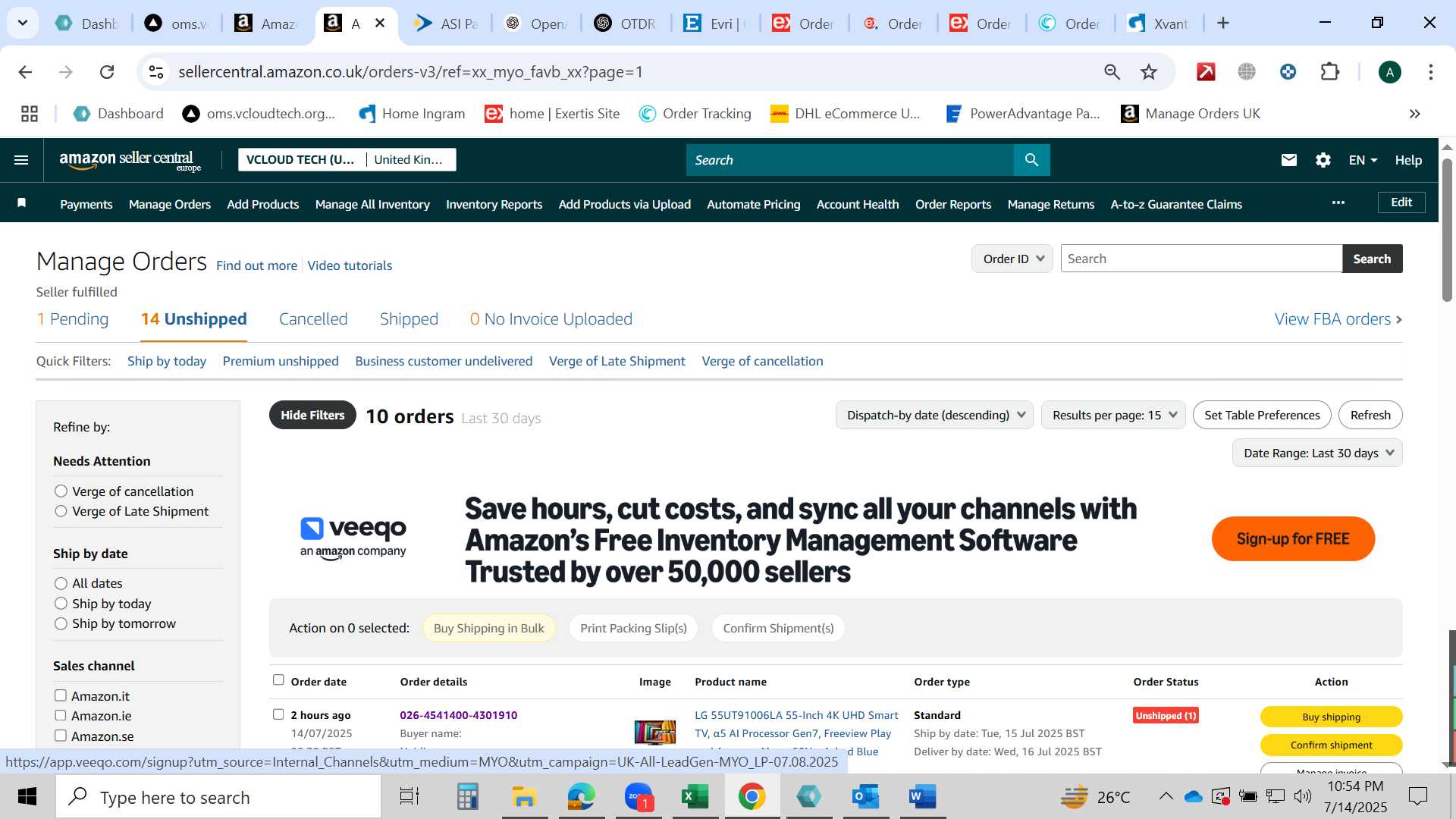
Task: Open Manage All Inventory menu item
Action: [372, 204]
